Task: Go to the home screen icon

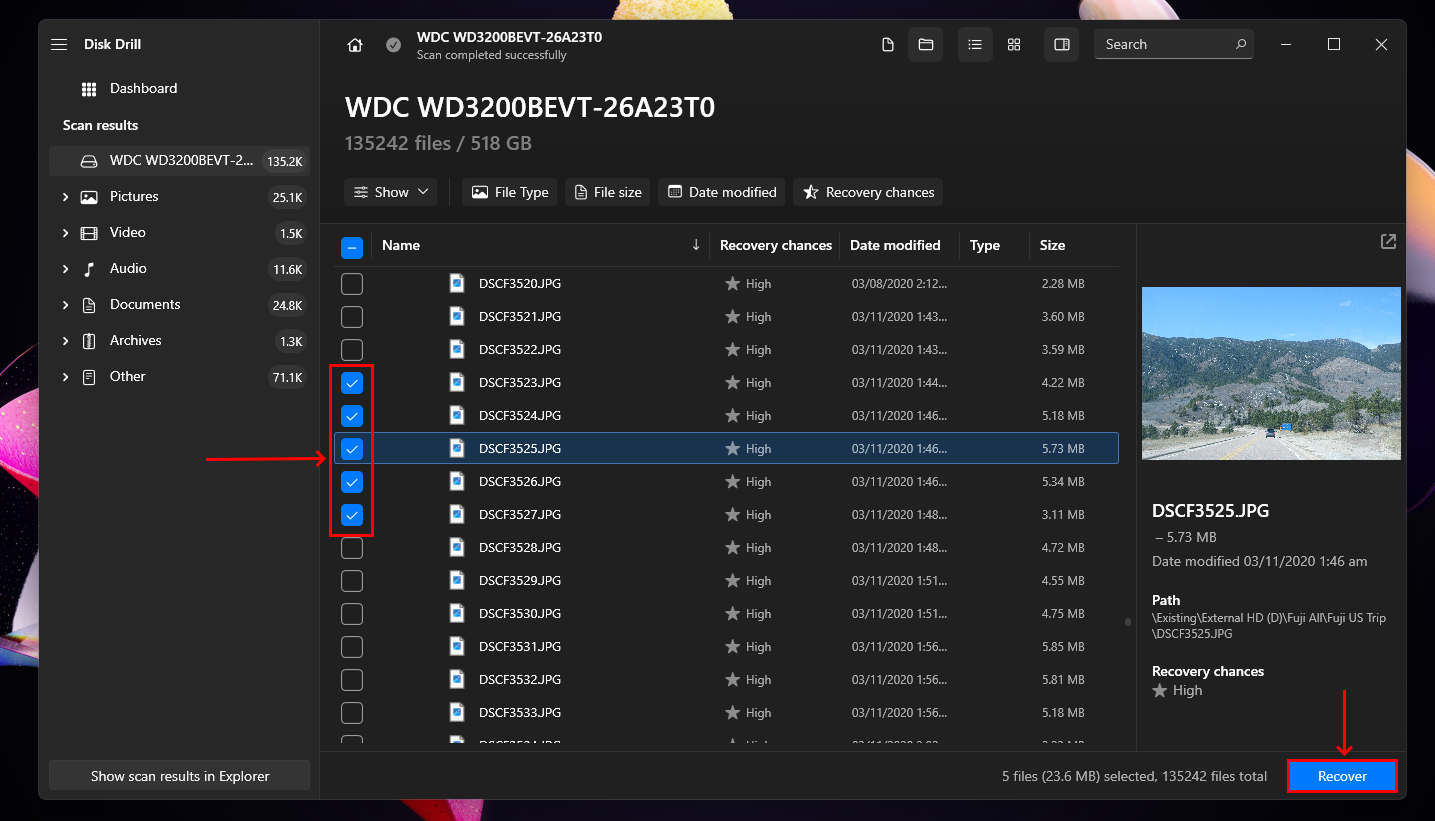Action: [x=354, y=45]
